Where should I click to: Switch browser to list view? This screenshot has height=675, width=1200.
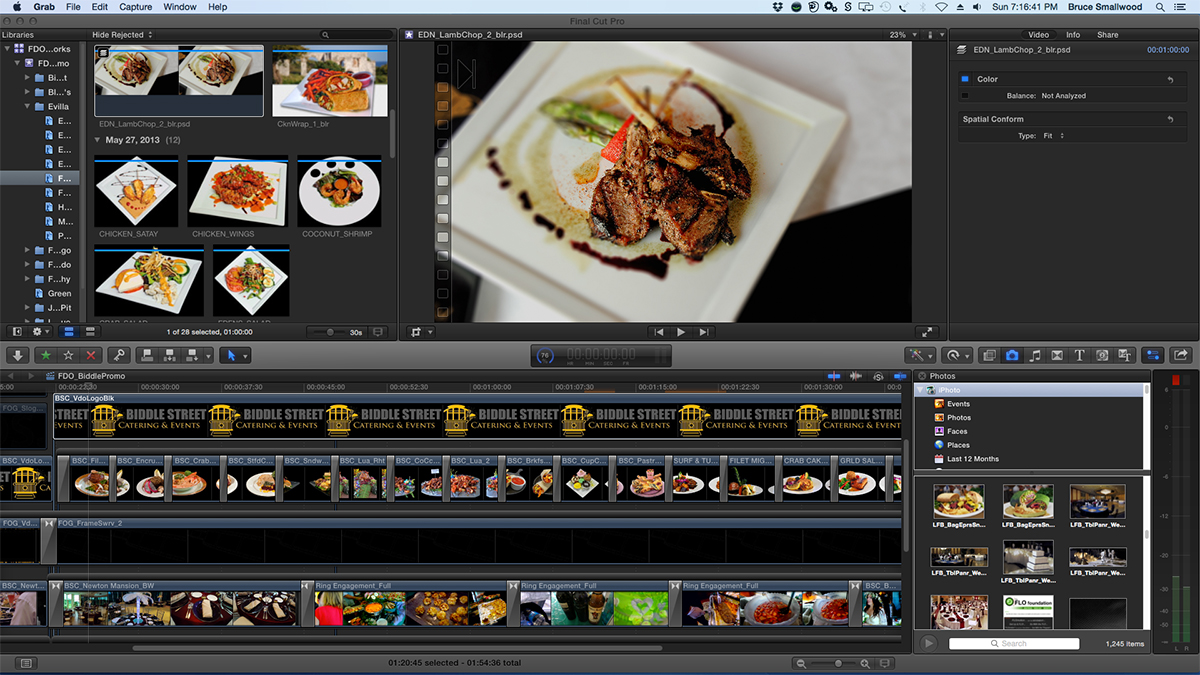89,331
